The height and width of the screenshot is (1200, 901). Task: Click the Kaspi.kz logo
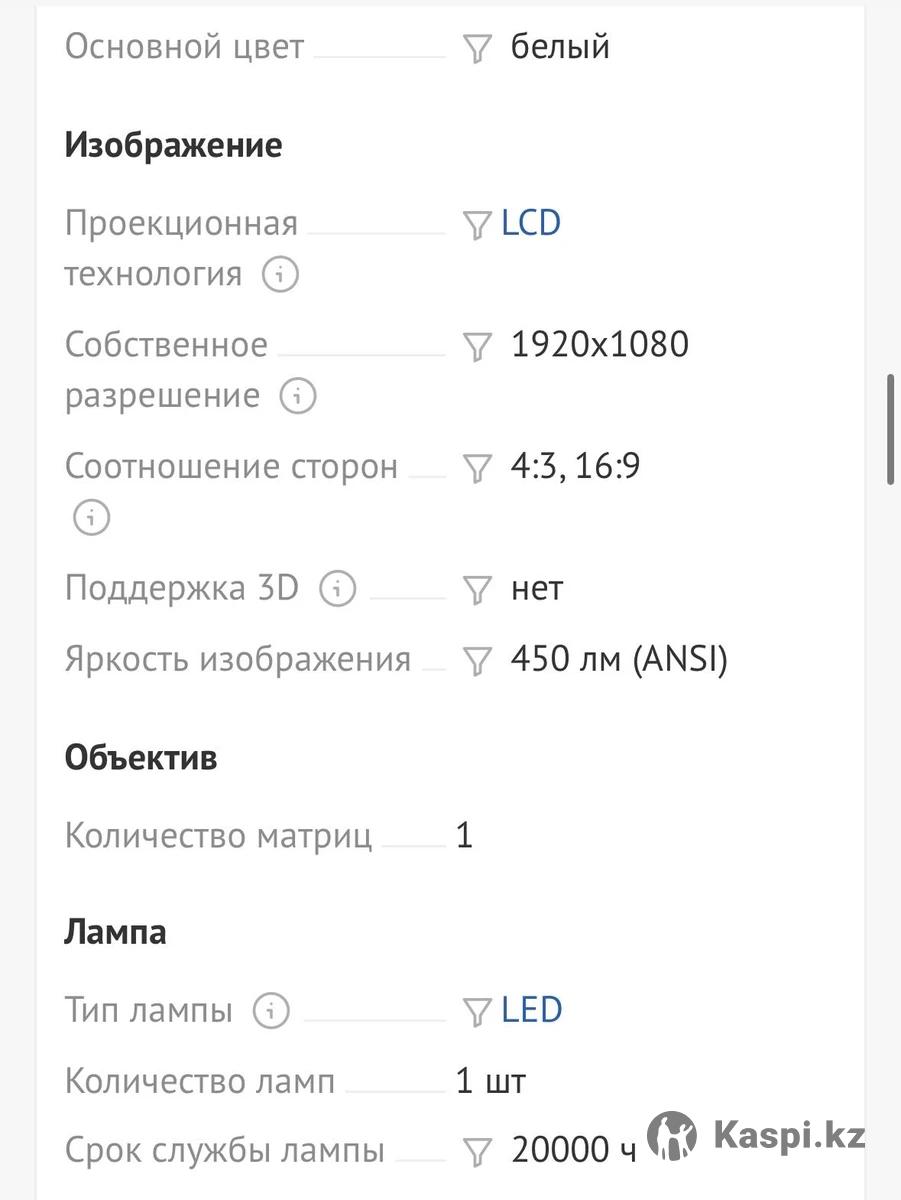[756, 1135]
